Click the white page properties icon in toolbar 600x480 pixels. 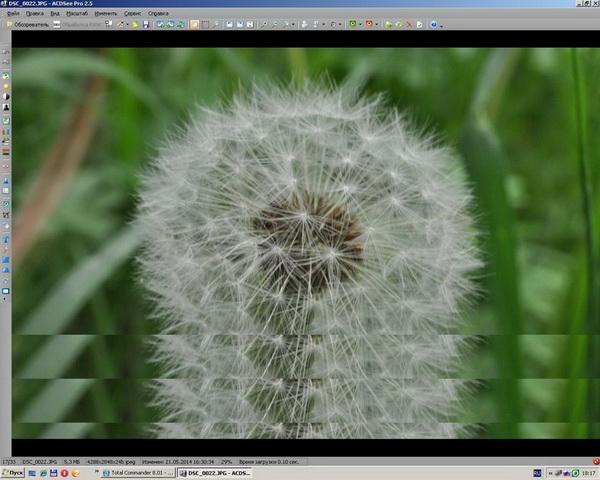419,24
